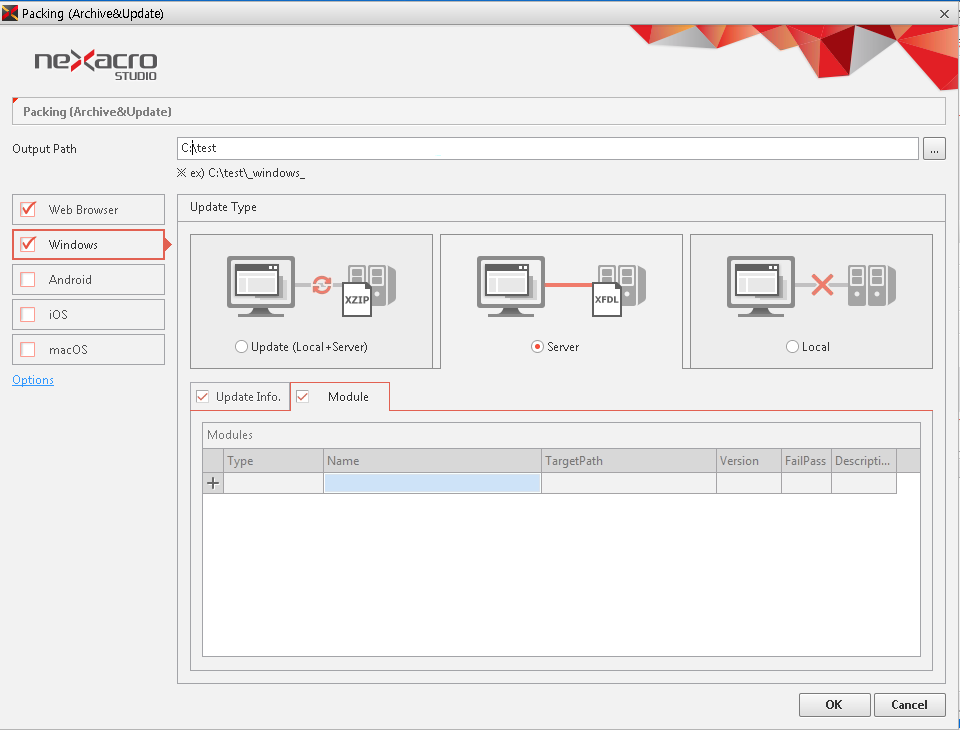Open the Options link
Screen dimensions: 960x730
coord(33,380)
